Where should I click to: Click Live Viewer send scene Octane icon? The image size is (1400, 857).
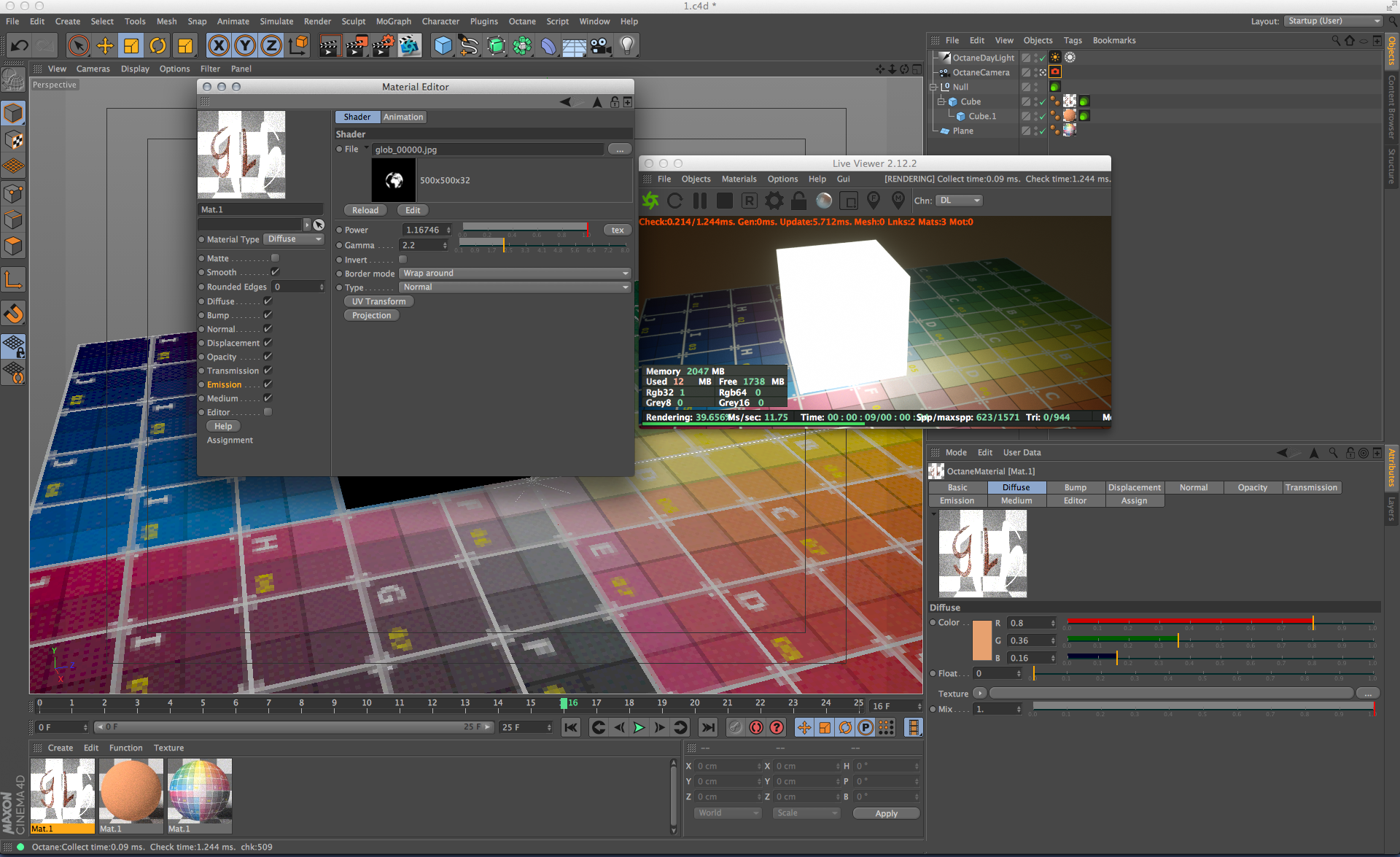tap(650, 201)
